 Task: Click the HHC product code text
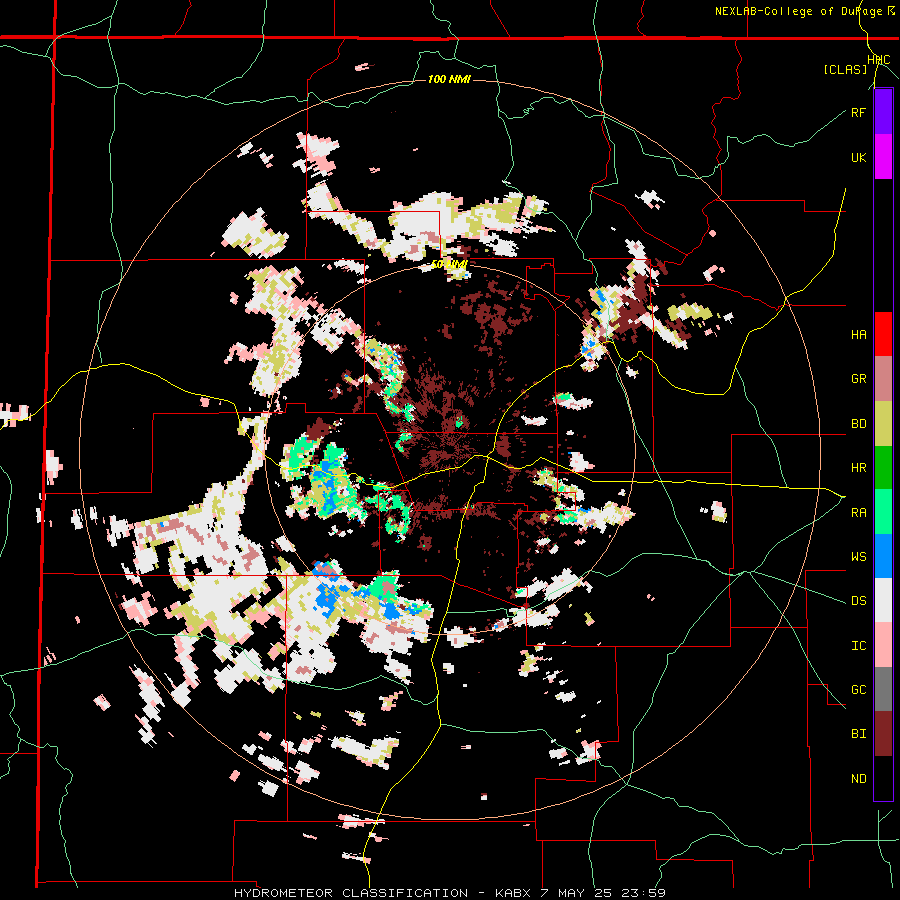pyautogui.click(x=879, y=60)
